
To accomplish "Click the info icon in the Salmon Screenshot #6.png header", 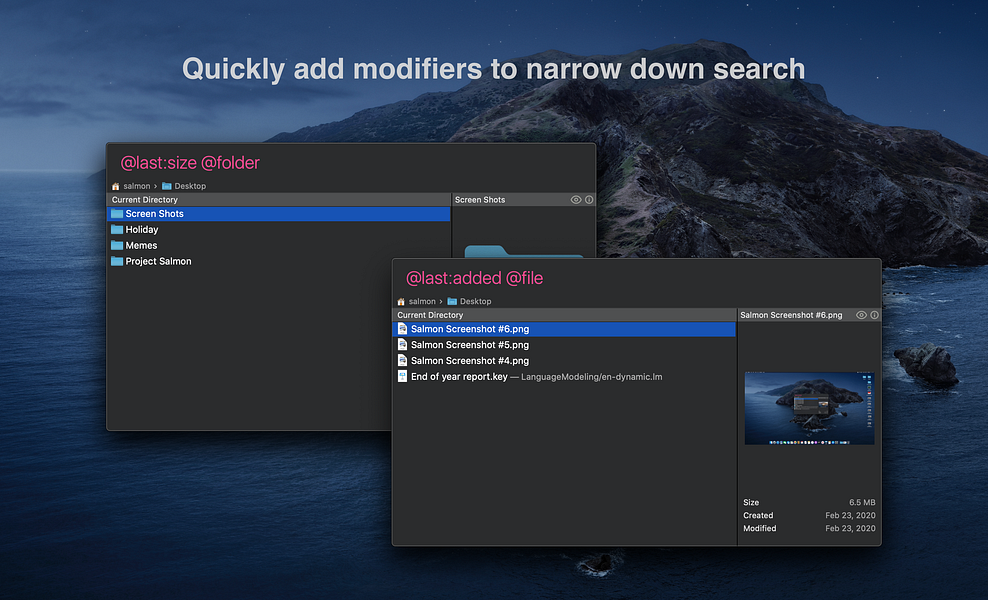I will coord(875,315).
